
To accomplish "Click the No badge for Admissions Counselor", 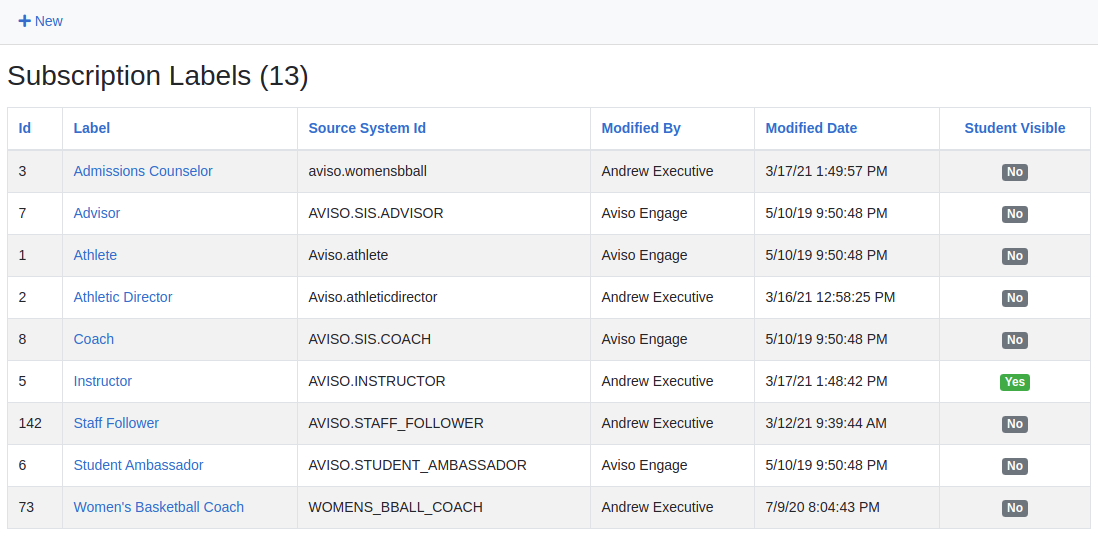I will (1014, 172).
